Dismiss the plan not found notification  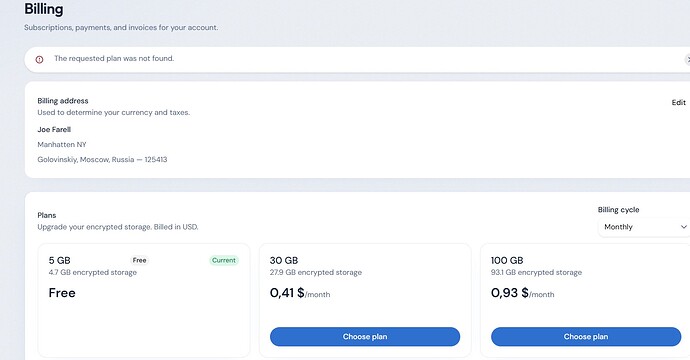point(687,59)
